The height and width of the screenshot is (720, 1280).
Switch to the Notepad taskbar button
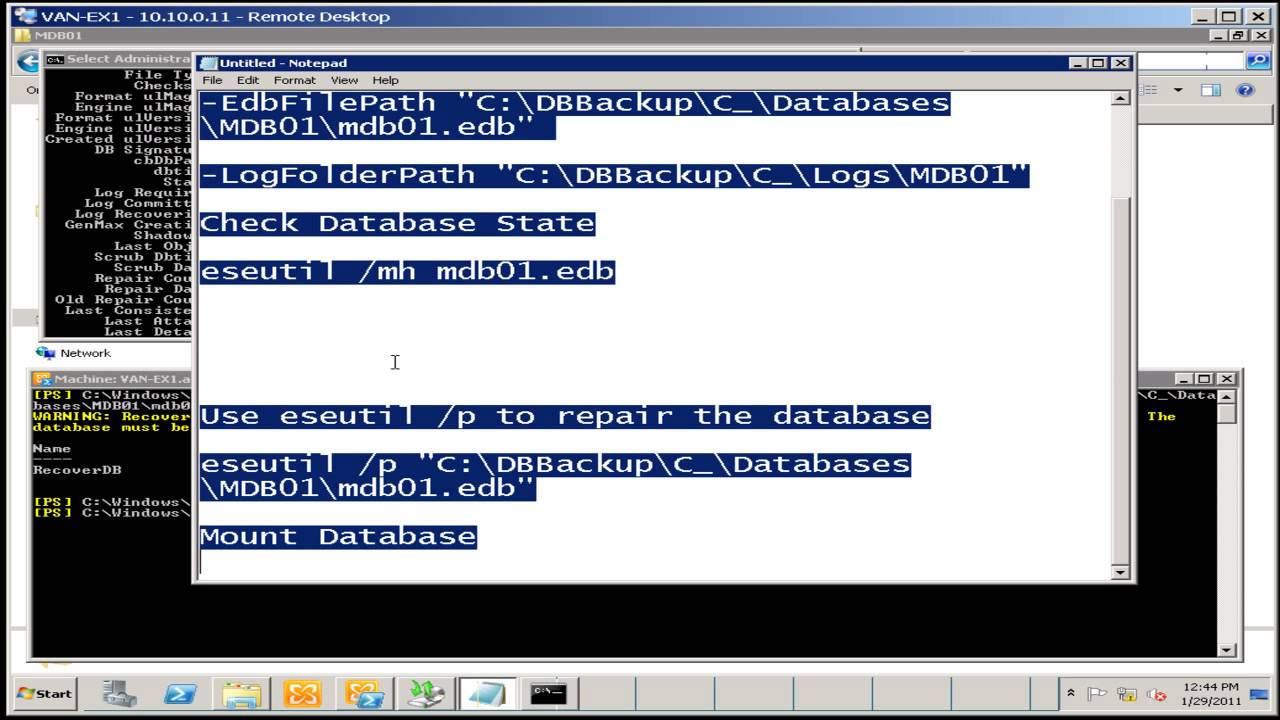coord(486,693)
